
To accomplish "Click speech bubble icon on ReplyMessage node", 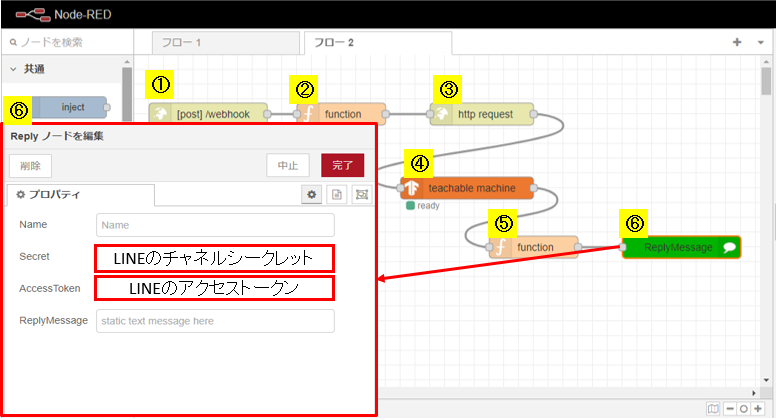I will point(729,247).
